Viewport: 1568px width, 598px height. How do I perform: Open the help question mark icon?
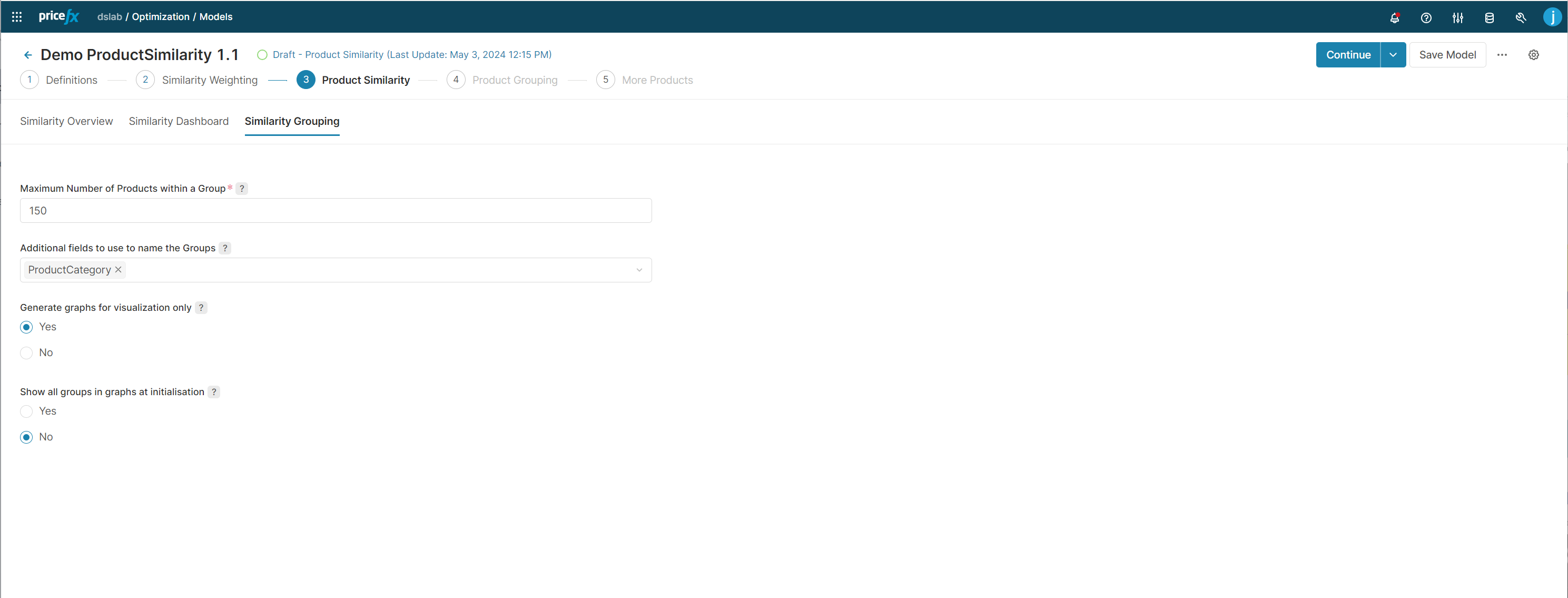tap(1426, 18)
